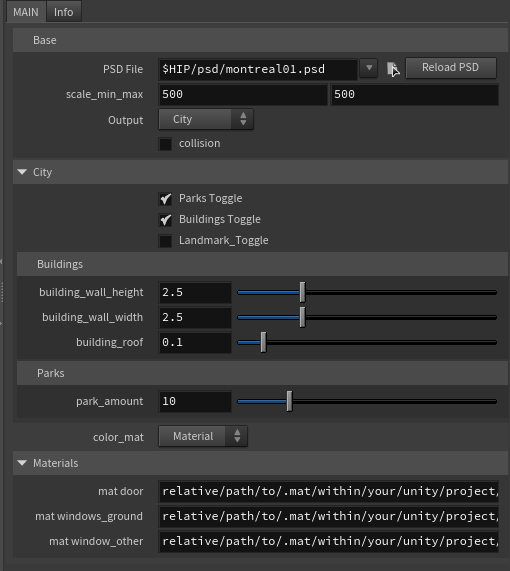The width and height of the screenshot is (510, 571).
Task: Click the Parks section header
Action: coord(262,373)
